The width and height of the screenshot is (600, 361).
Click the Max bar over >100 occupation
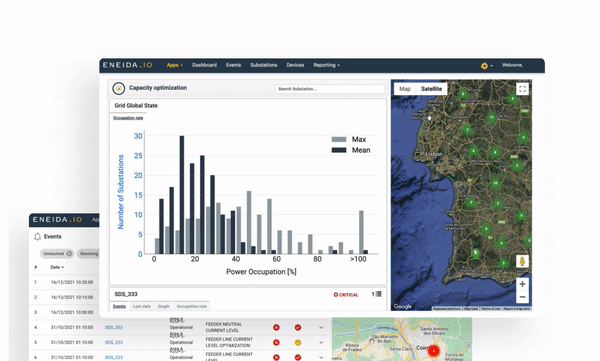(x=361, y=232)
